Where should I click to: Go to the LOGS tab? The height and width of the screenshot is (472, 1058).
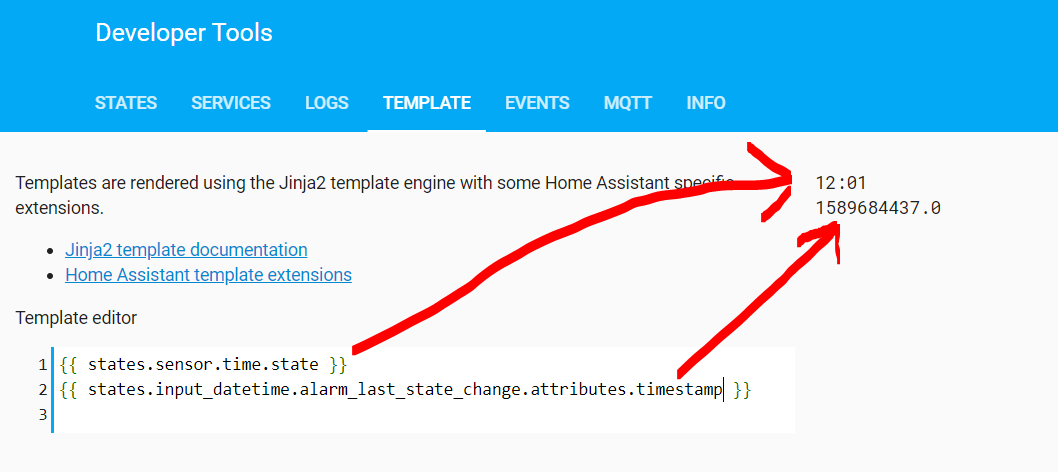coord(327,103)
